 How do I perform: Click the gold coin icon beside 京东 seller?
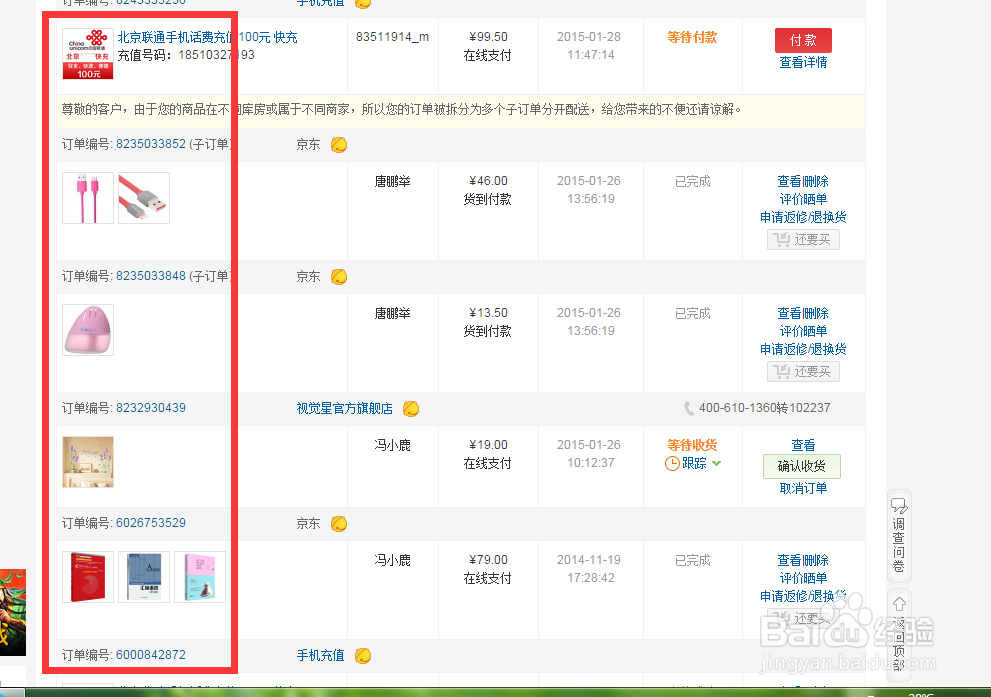pos(339,144)
